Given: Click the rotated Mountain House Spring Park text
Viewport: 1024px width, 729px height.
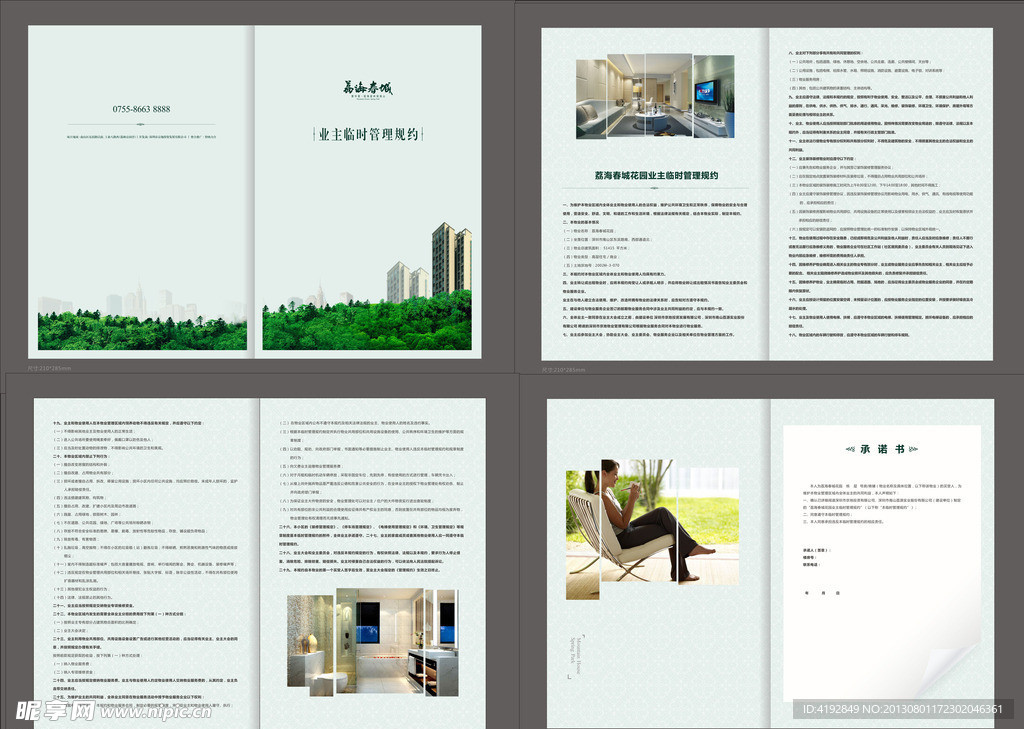Looking at the screenshot, I should [575, 656].
